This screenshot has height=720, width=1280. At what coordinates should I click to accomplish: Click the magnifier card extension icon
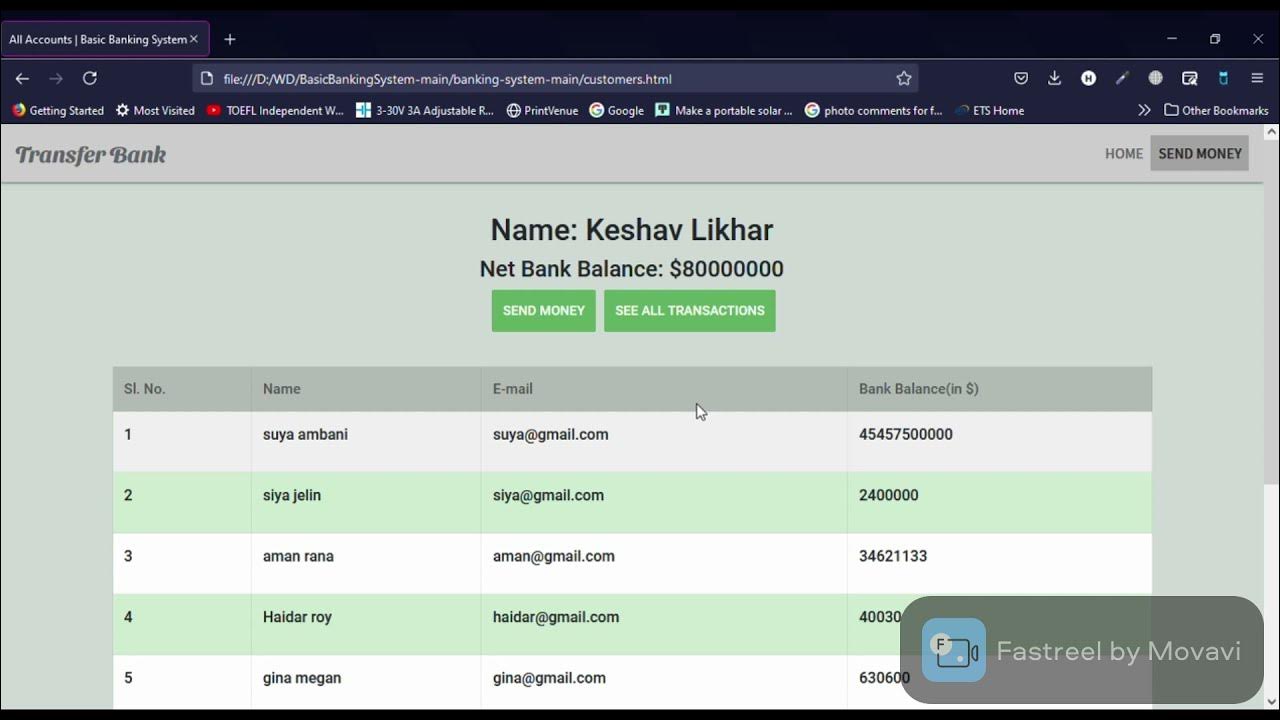coord(1190,78)
